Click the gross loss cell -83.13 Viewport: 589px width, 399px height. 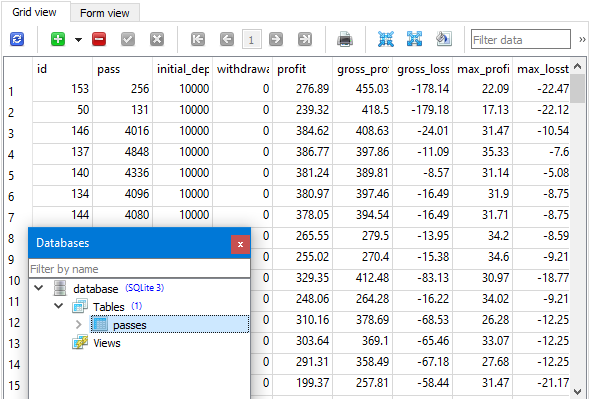[423, 278]
